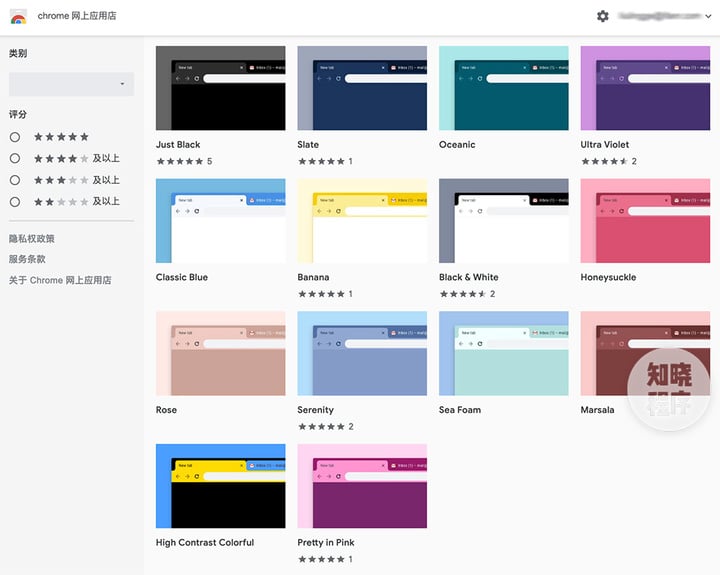The image size is (720, 575).
Task: Click the Sea Foam title text
Action: pos(460,410)
